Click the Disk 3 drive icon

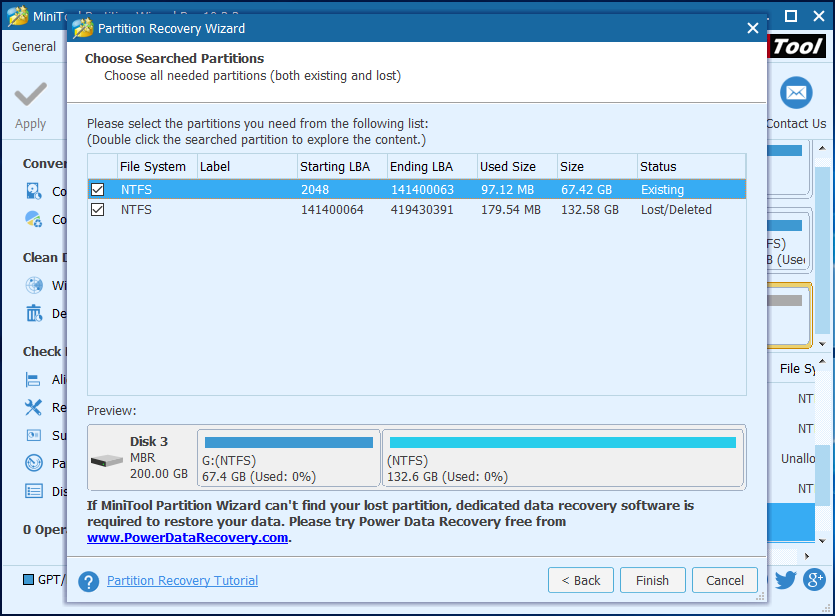point(107,460)
